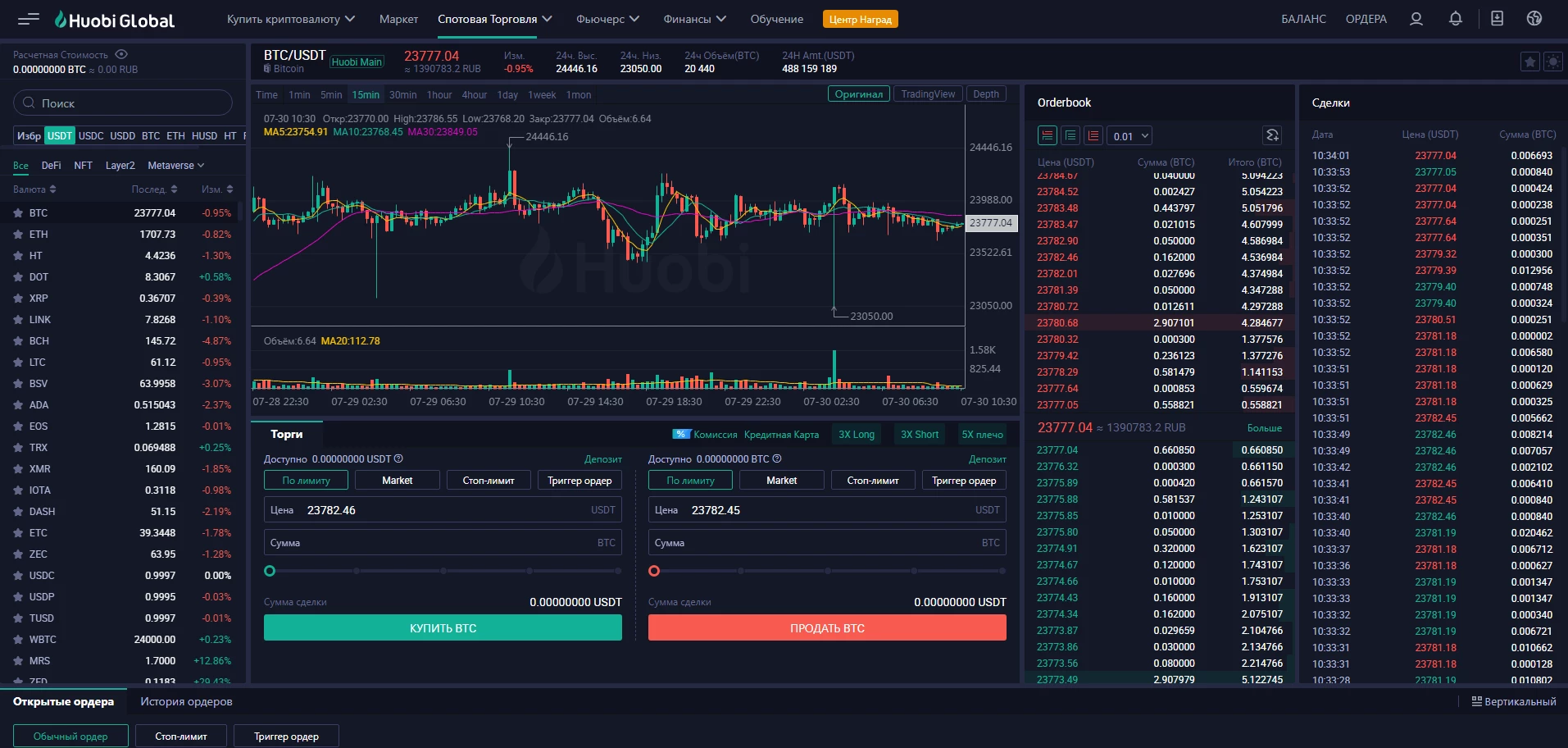
Task: Focus the Поиск search field
Action: coord(123,103)
